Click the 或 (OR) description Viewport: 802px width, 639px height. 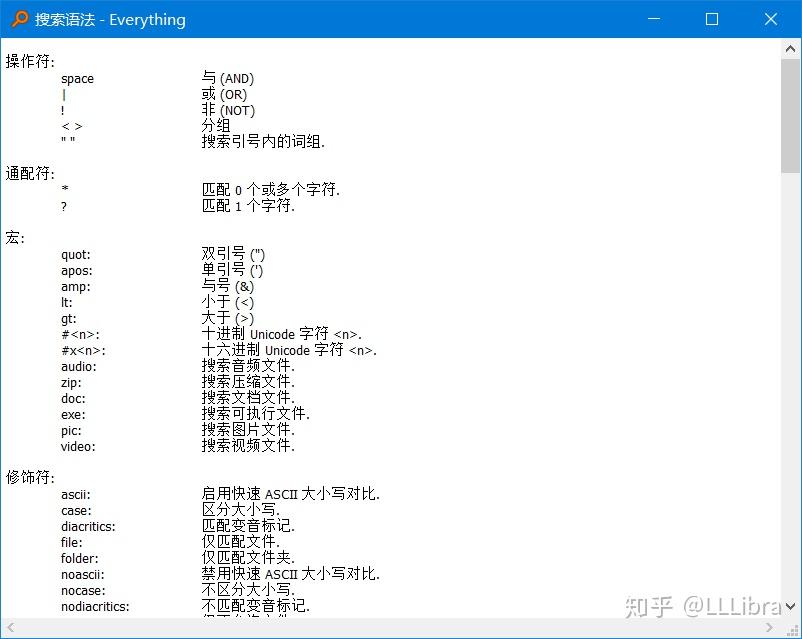[224, 94]
